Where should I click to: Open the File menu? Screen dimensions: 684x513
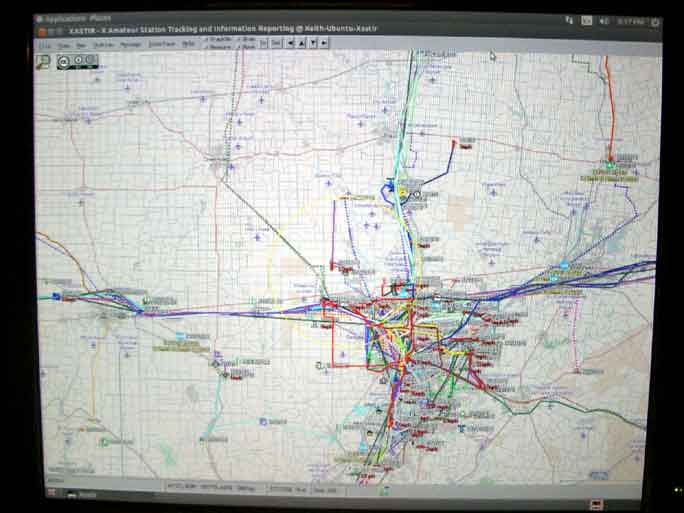point(45,45)
